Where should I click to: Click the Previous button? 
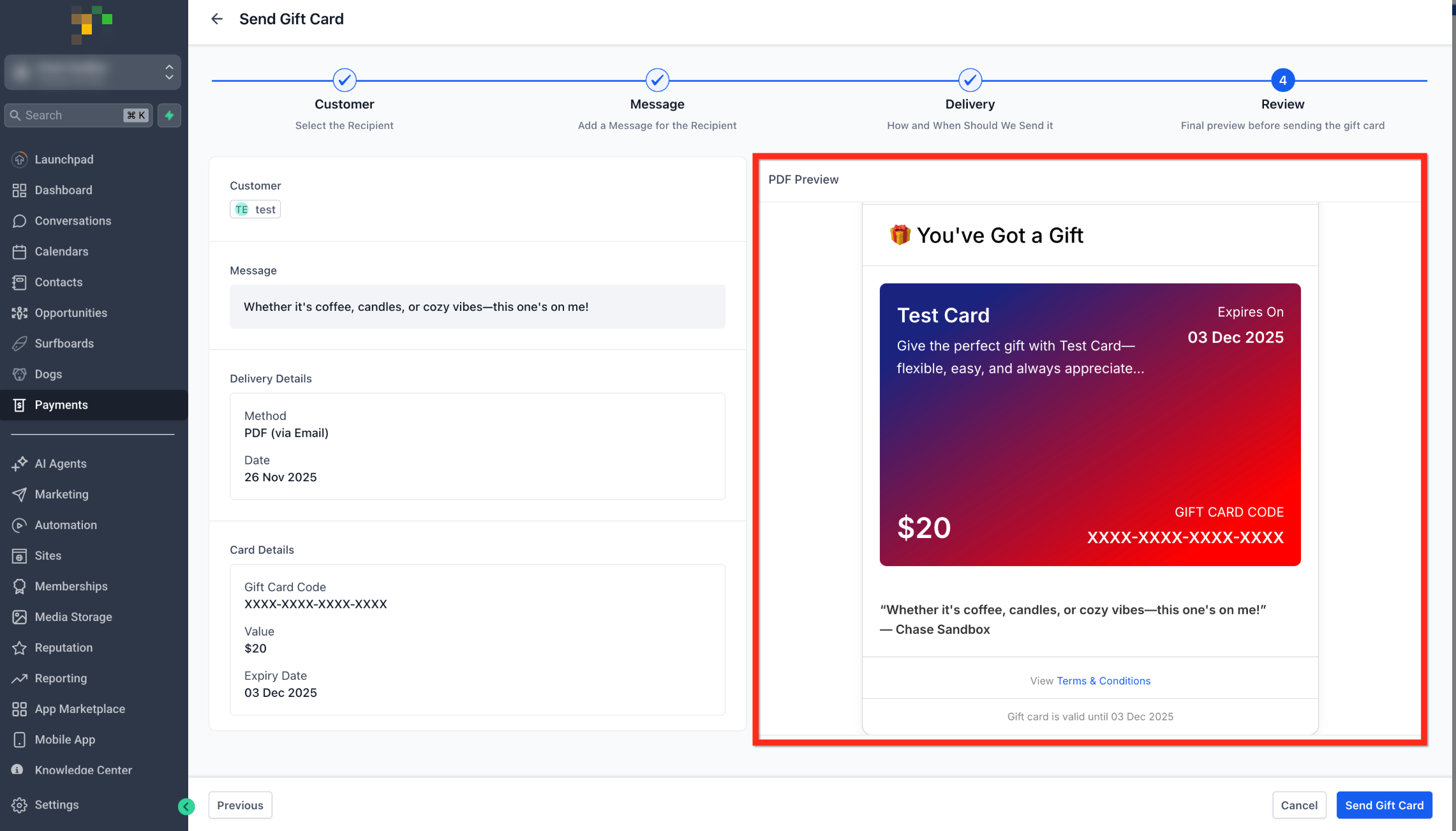[241, 805]
